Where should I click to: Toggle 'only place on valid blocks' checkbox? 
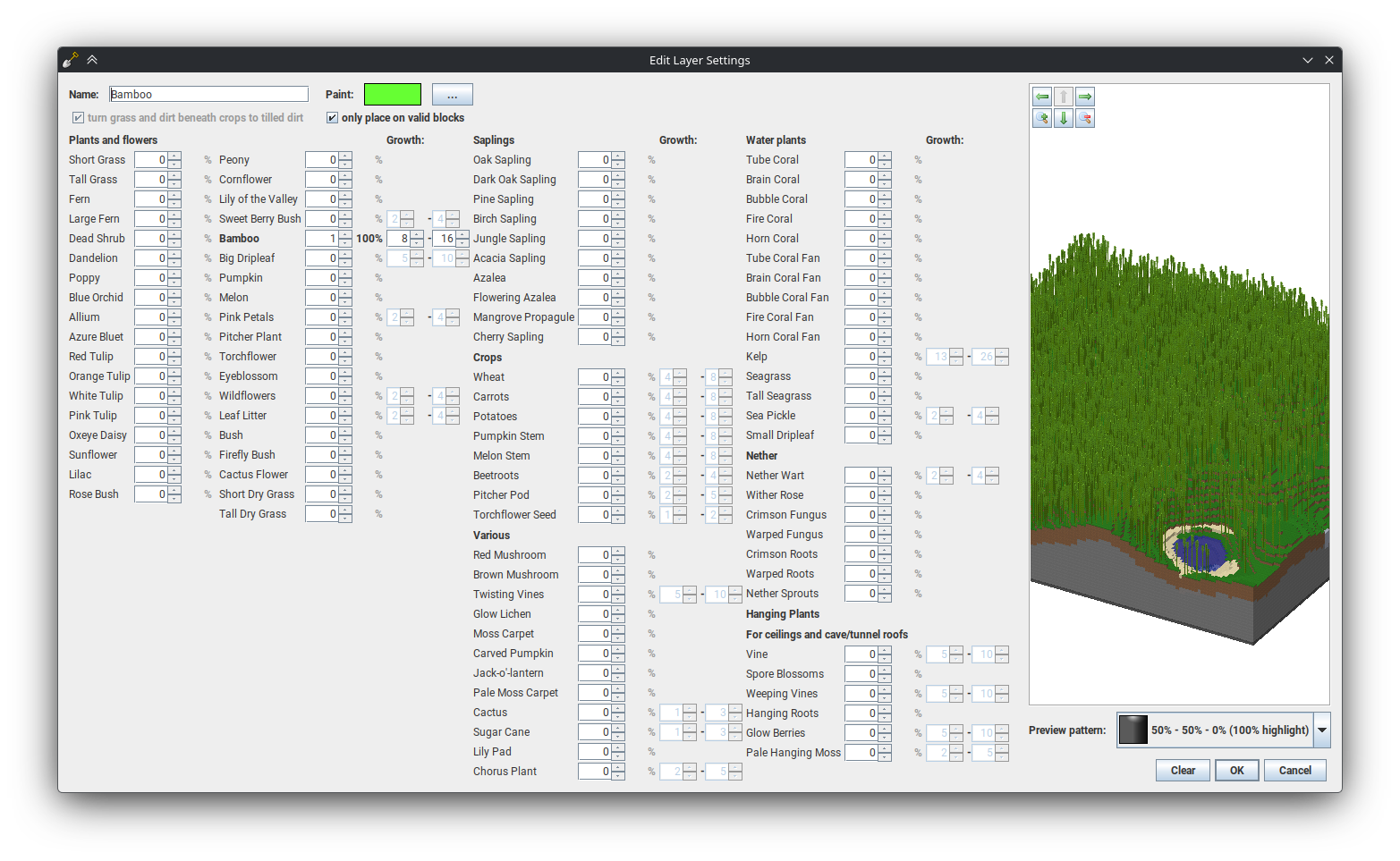click(333, 118)
